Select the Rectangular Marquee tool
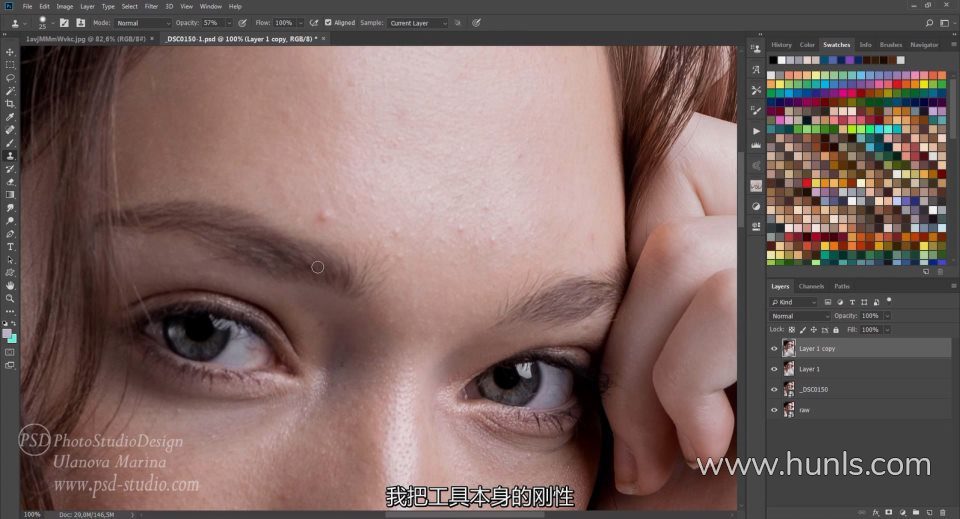Image resolution: width=960 pixels, height=519 pixels. pyautogui.click(x=10, y=65)
